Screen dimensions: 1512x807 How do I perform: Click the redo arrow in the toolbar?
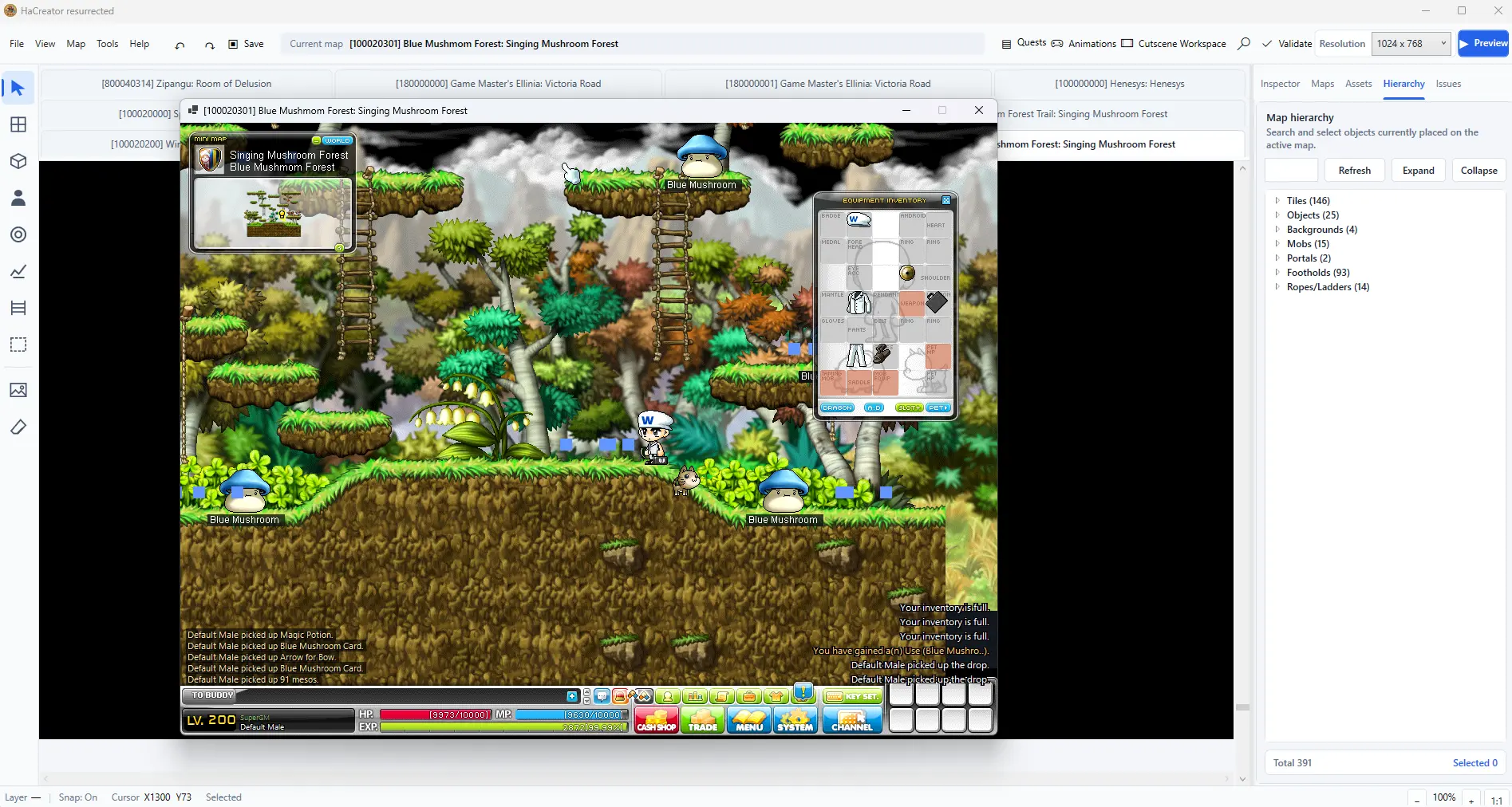(209, 45)
